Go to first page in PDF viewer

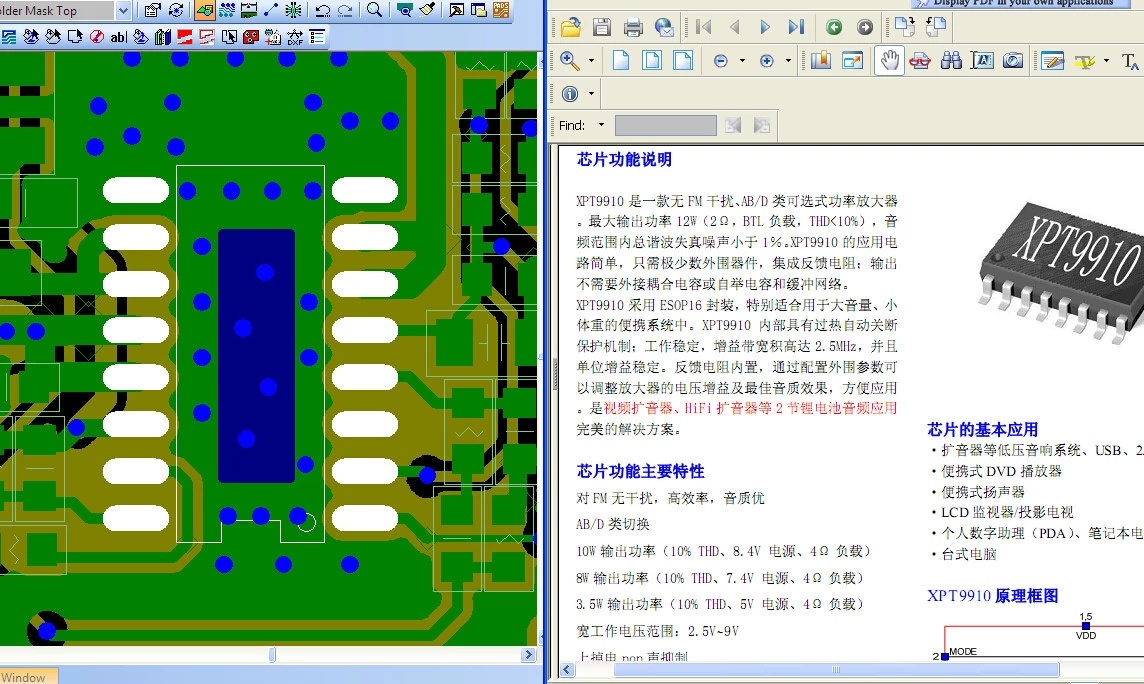click(x=703, y=28)
